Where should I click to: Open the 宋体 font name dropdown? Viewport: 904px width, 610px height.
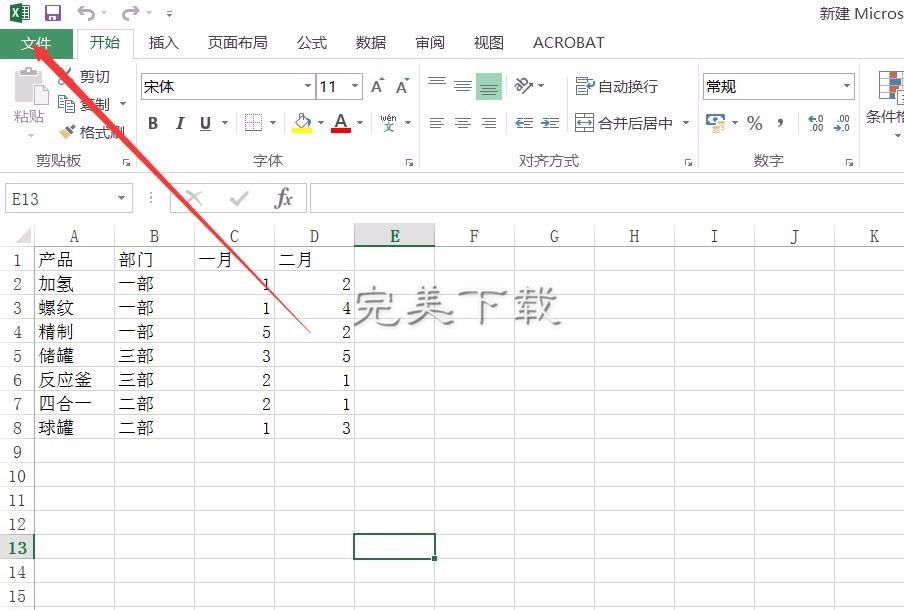pos(308,86)
